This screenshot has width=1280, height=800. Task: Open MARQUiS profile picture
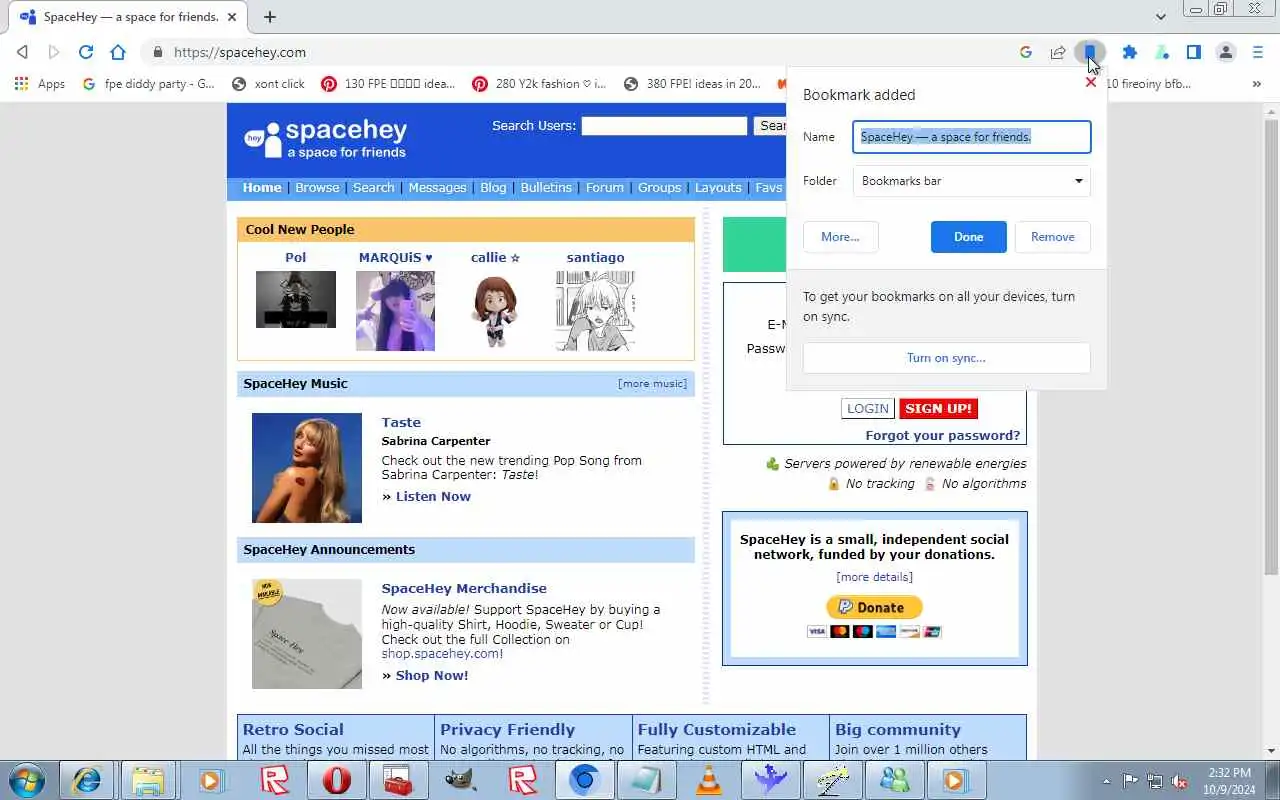pyautogui.click(x=395, y=311)
